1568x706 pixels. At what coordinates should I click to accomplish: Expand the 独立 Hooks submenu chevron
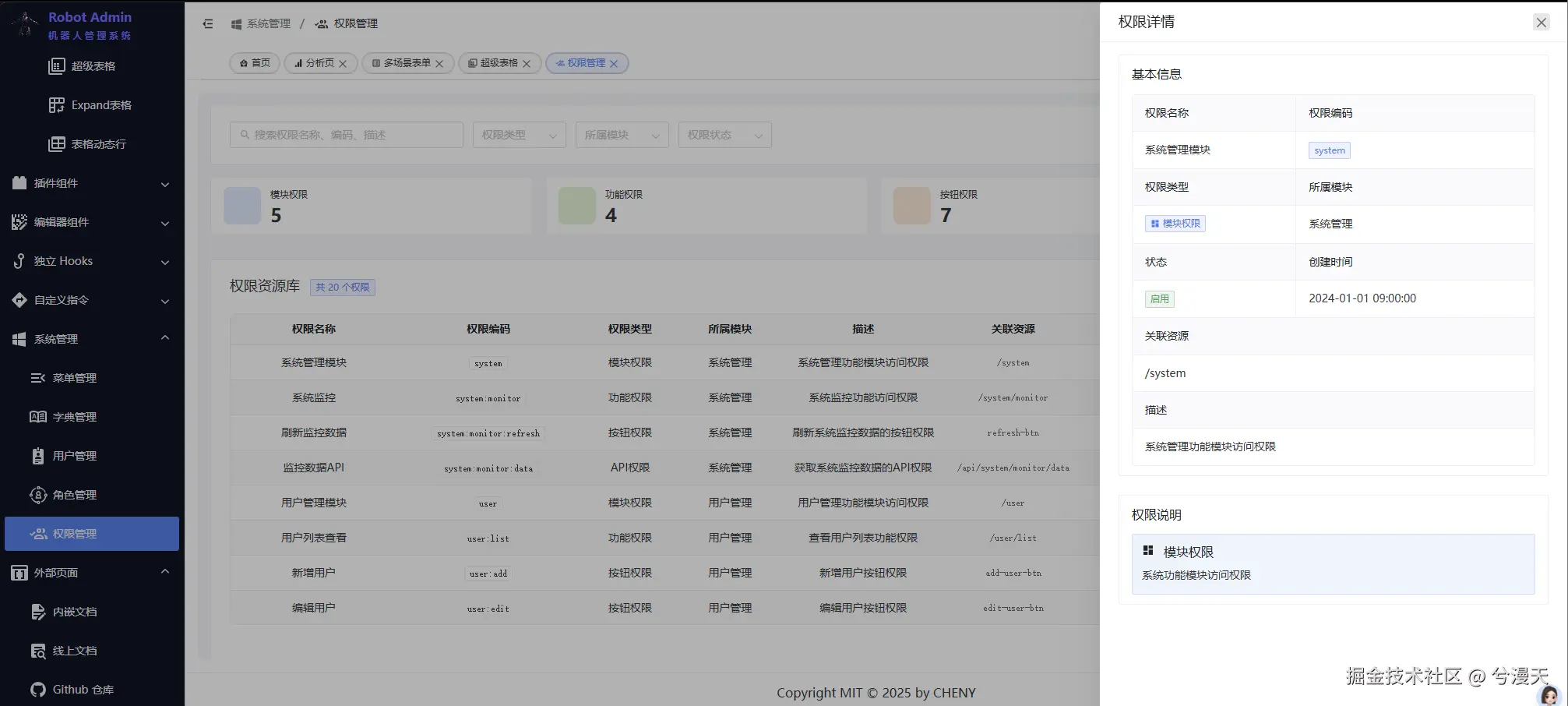165,262
